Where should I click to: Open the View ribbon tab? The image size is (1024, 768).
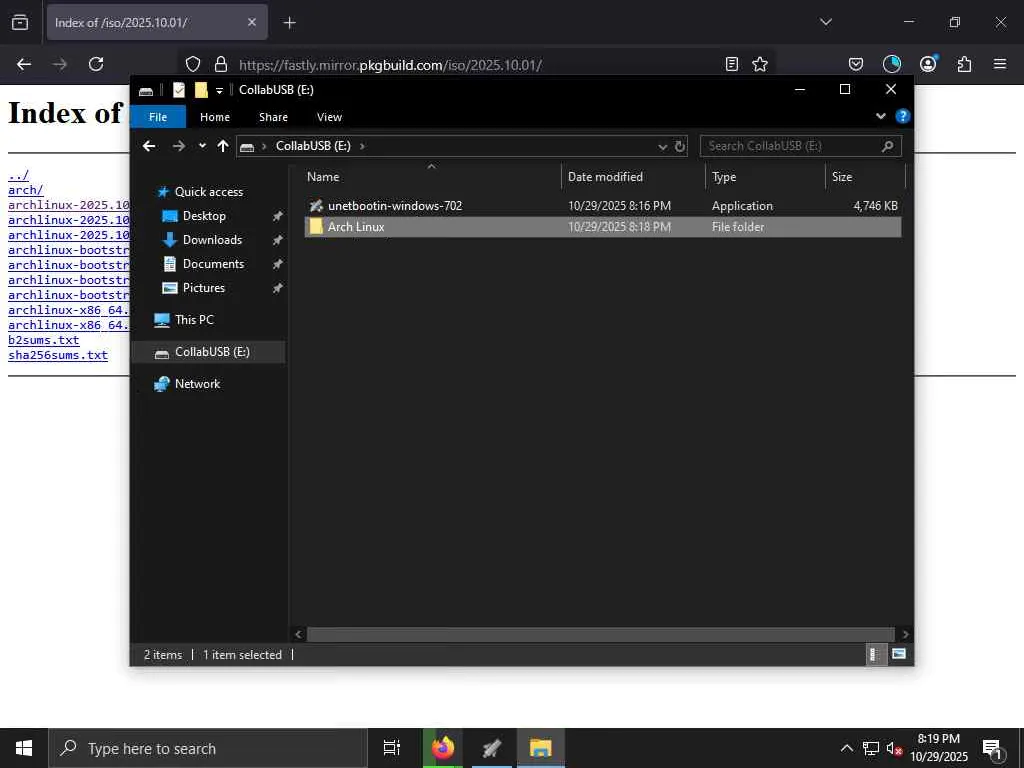point(329,117)
